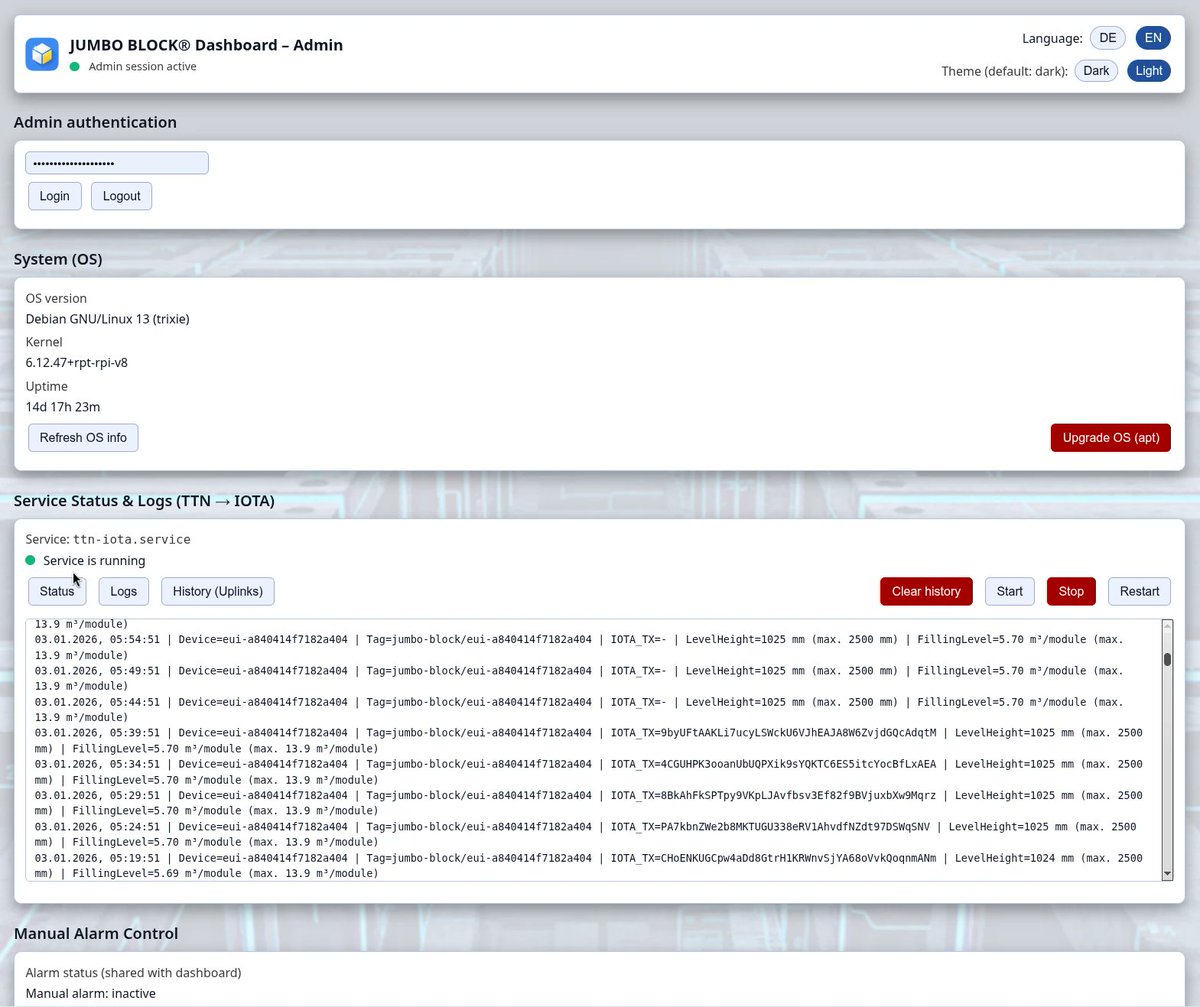Viewport: 1200px width, 1007px height.
Task: Click 'Service Status & Logs (TTN → IOTA)' heading
Action: [144, 501]
